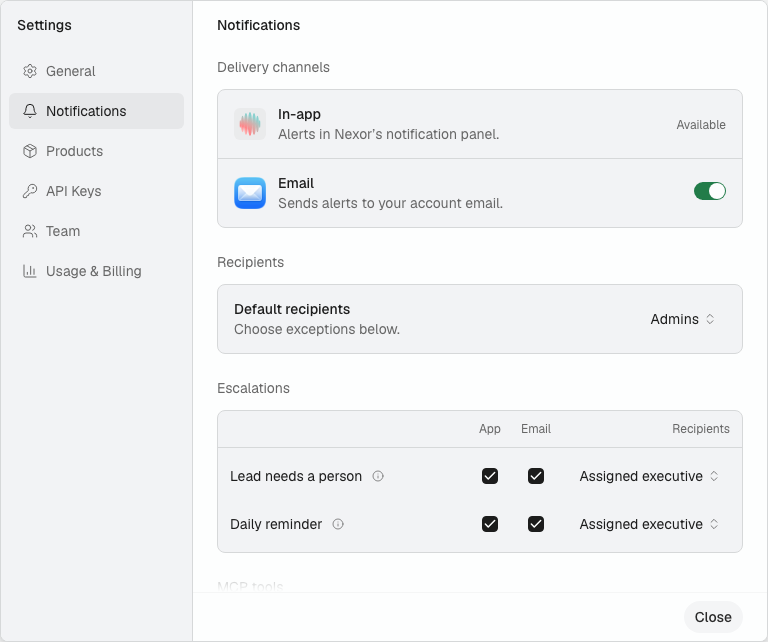Image resolution: width=768 pixels, height=642 pixels.
Task: Click the General gear icon
Action: (30, 71)
